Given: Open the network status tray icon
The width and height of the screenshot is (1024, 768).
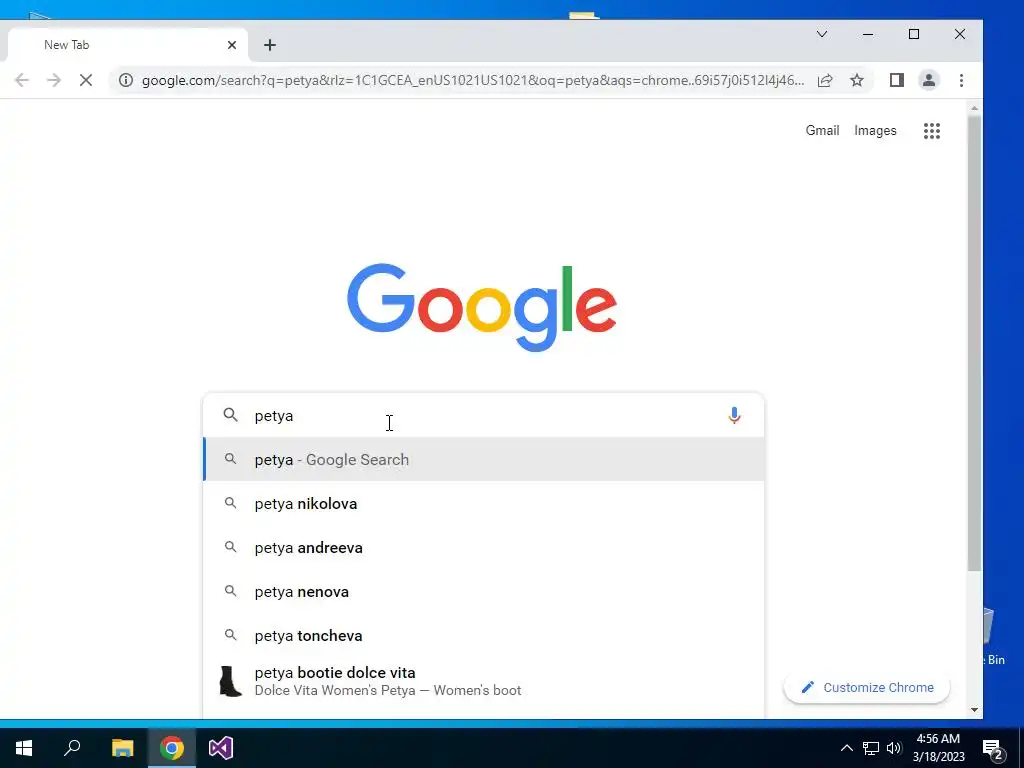Looking at the screenshot, I should coord(871,748).
